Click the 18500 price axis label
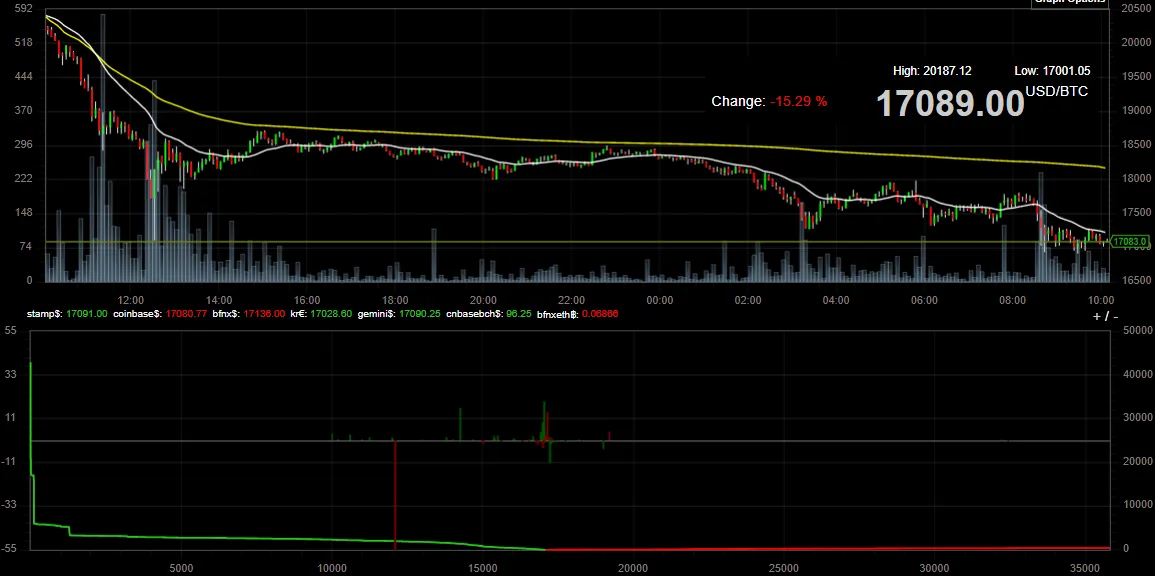The width and height of the screenshot is (1155, 576). [x=1135, y=144]
